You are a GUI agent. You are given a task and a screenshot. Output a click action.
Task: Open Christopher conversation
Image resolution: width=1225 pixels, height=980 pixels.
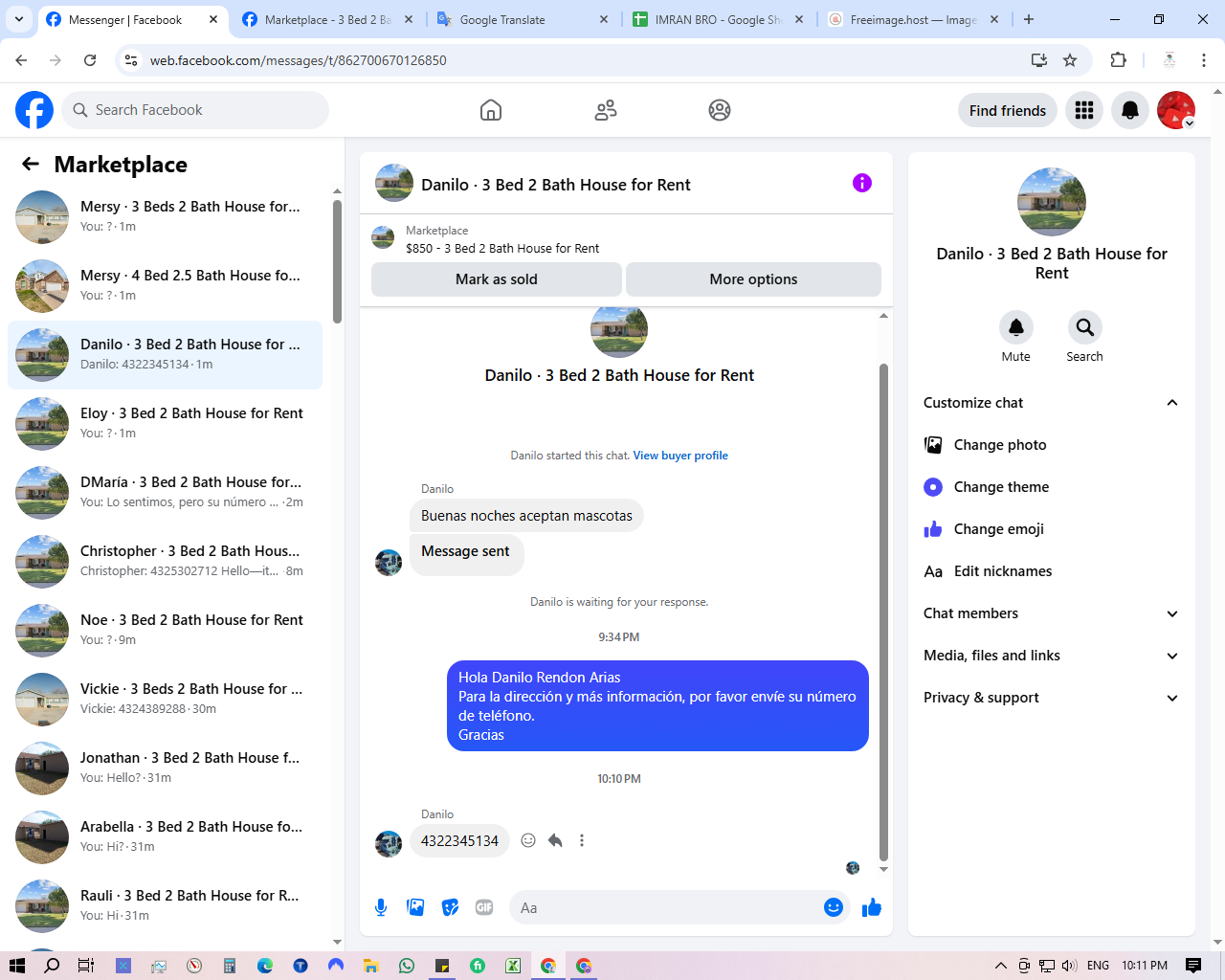click(165, 561)
